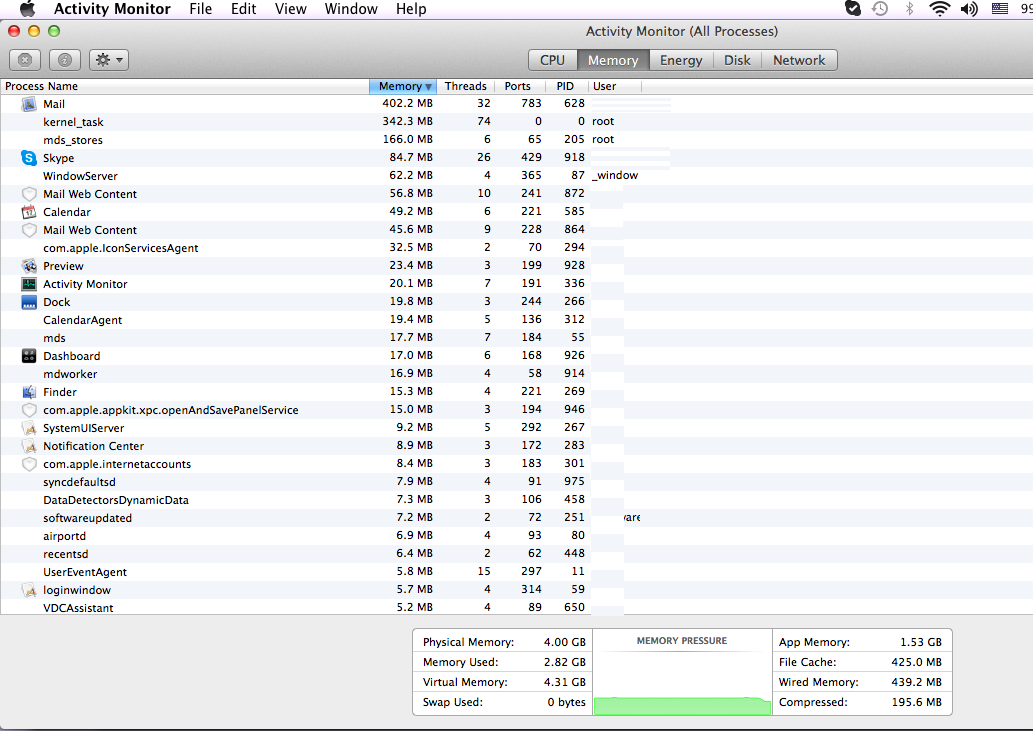Click the Physical Memory 4.00 GB value
This screenshot has height=731, width=1033.
click(x=565, y=642)
